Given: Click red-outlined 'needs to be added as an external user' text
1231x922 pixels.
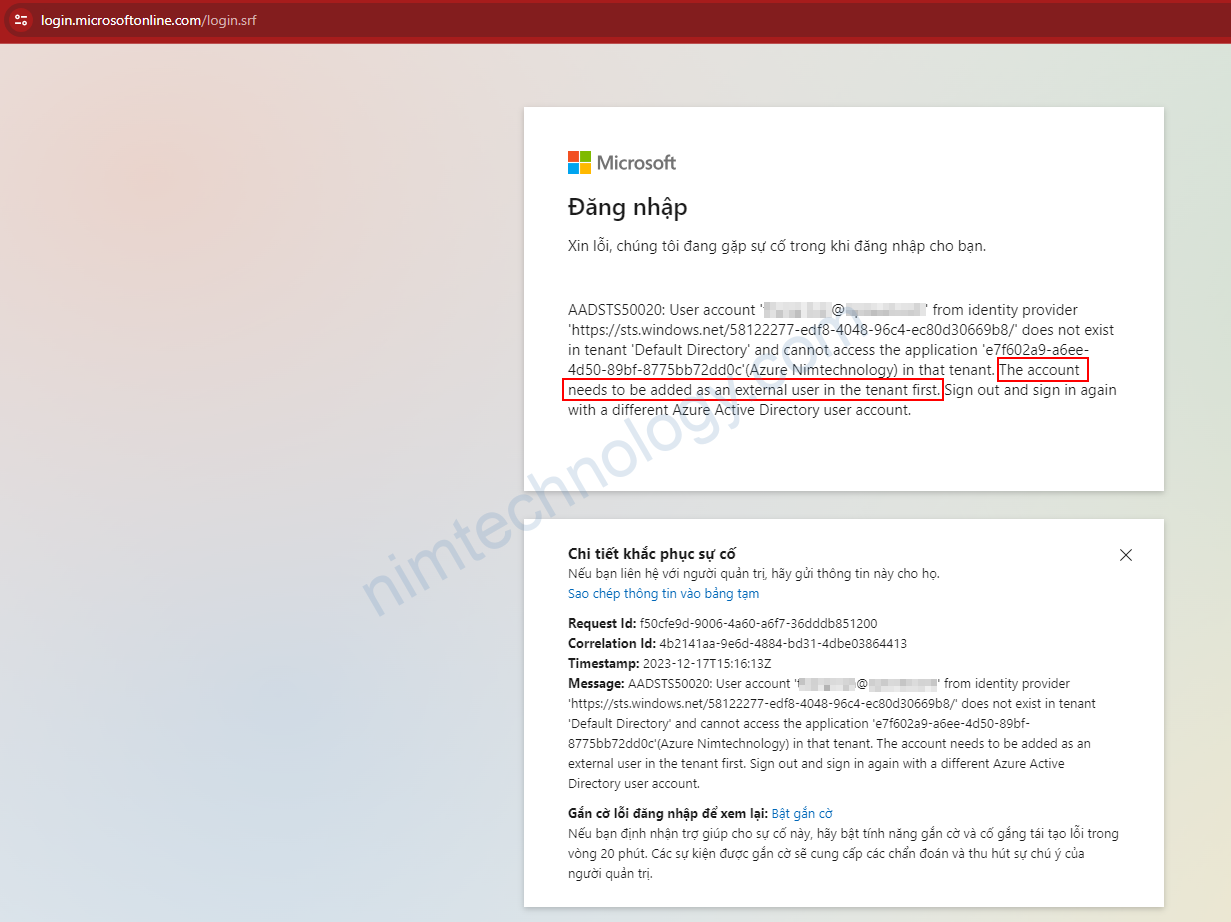Looking at the screenshot, I should [752, 390].
